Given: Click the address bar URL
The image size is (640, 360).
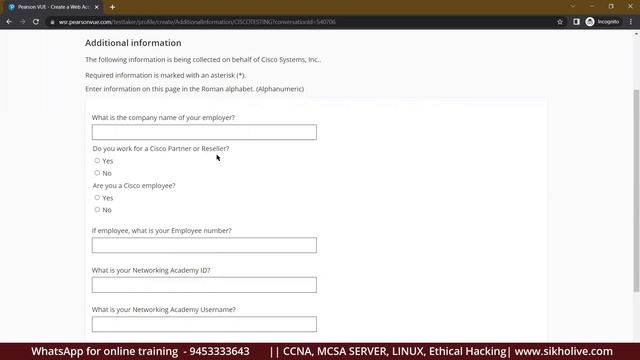Looking at the screenshot, I should (197, 22).
